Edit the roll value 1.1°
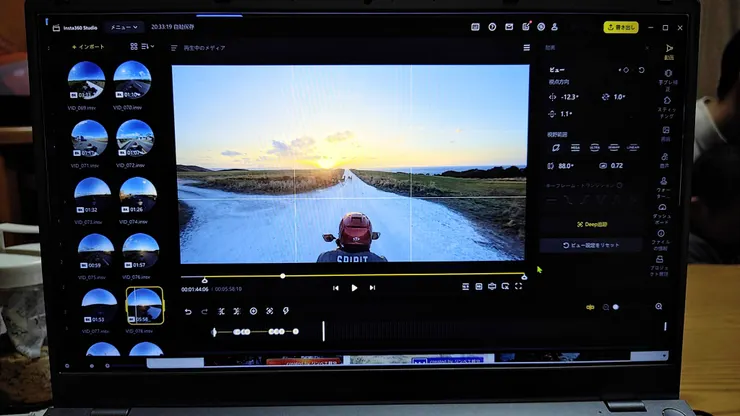The image size is (740, 416). click(566, 114)
